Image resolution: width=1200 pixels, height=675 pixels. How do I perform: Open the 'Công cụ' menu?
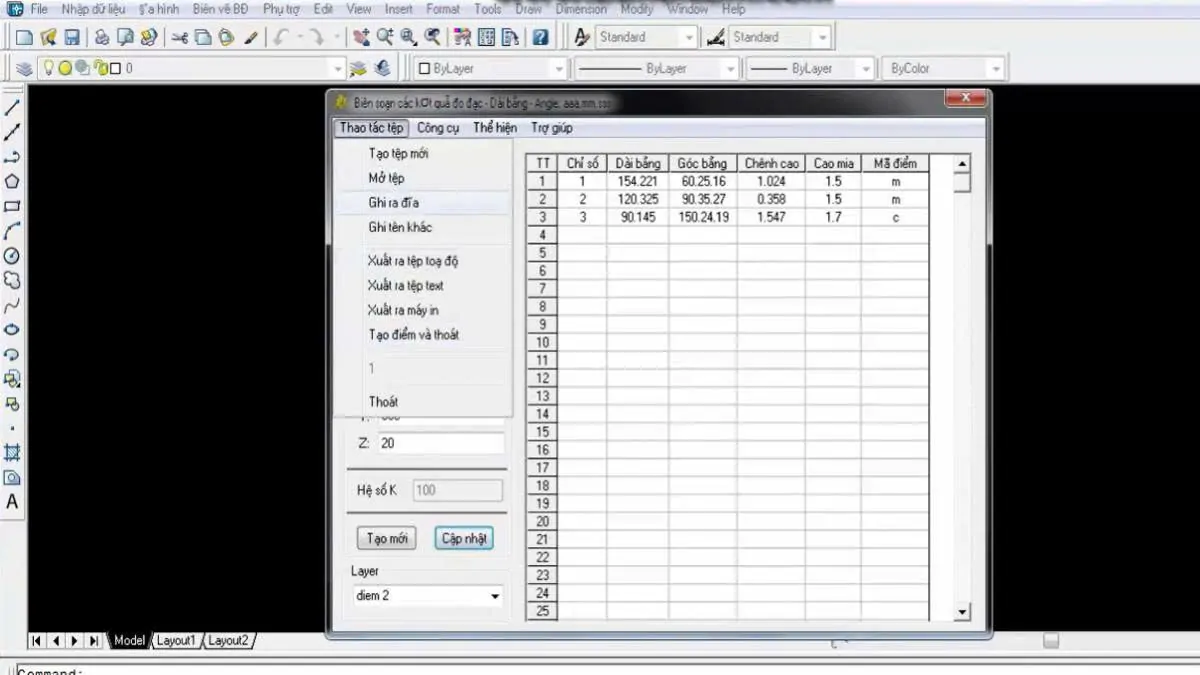pos(438,128)
